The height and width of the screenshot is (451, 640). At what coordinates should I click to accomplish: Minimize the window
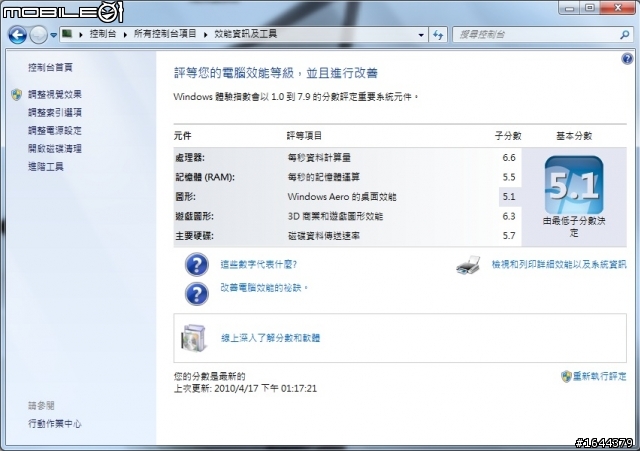(x=570, y=8)
